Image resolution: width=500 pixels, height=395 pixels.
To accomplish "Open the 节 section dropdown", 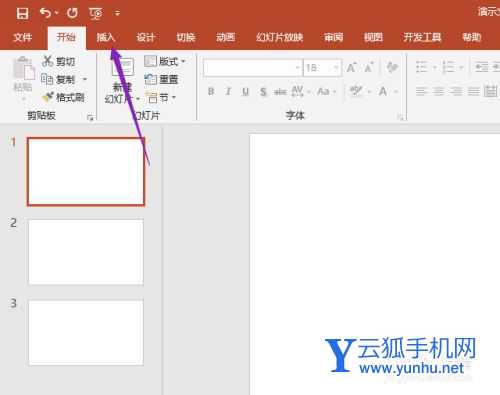I will pyautogui.click(x=161, y=98).
